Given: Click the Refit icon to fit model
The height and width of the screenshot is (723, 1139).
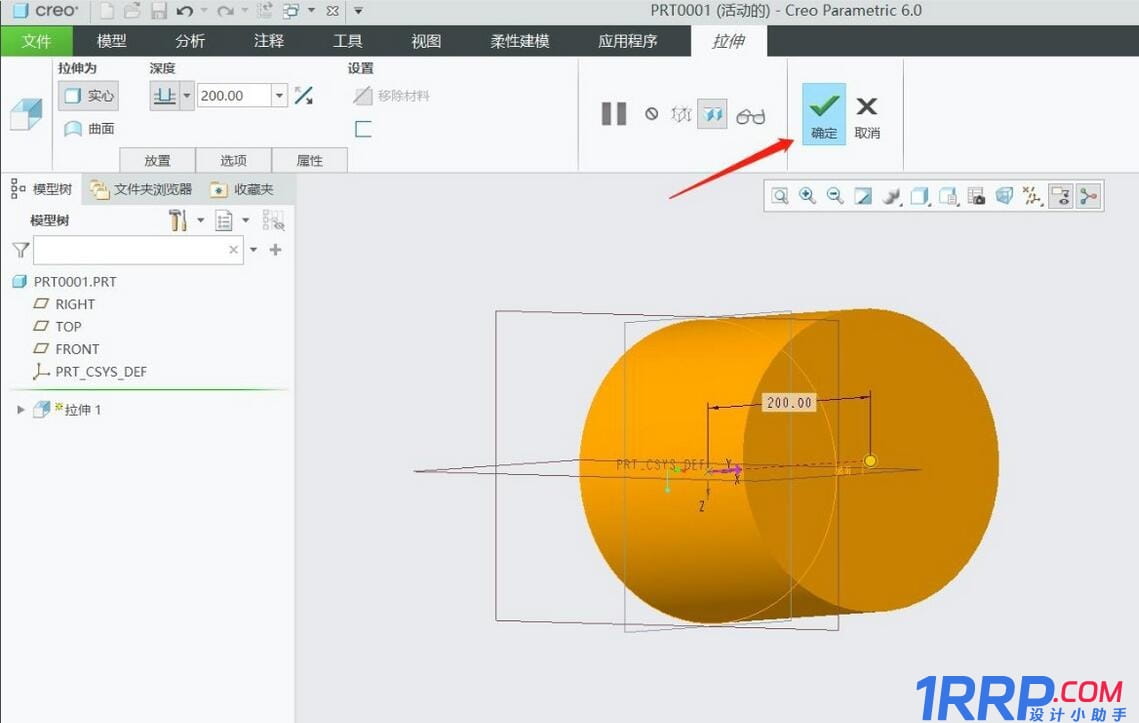Looking at the screenshot, I should coord(780,195).
